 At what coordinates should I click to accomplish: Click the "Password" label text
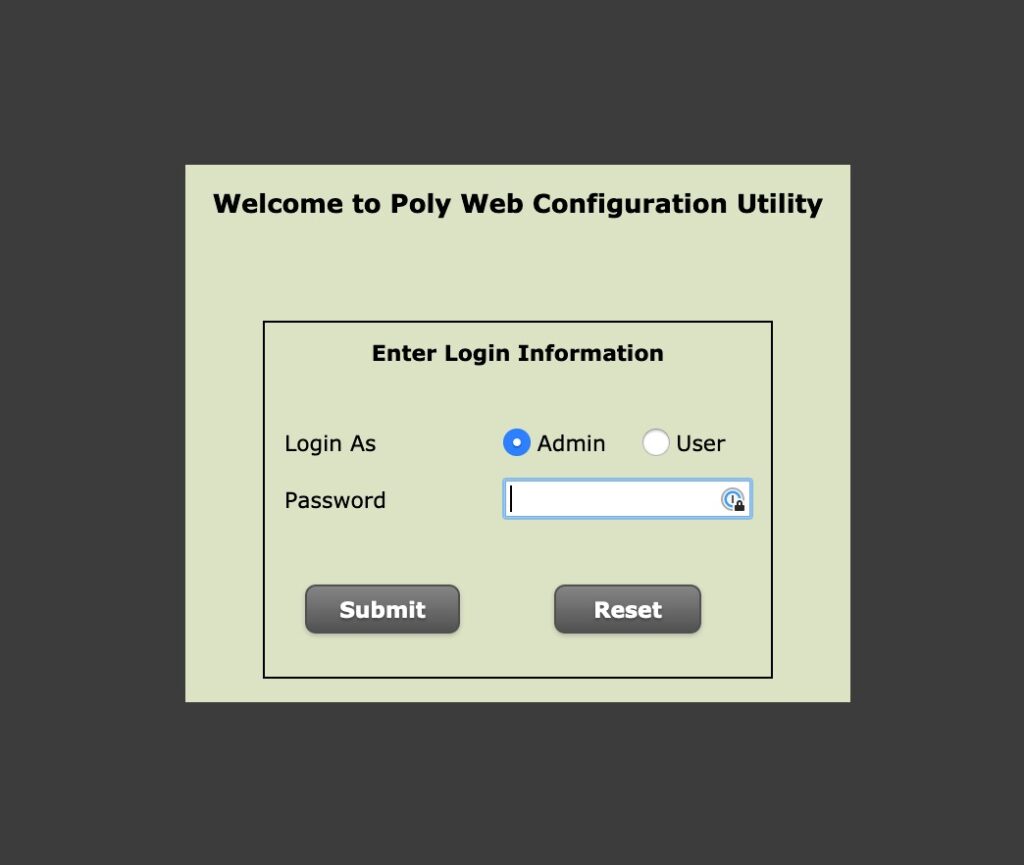click(335, 500)
